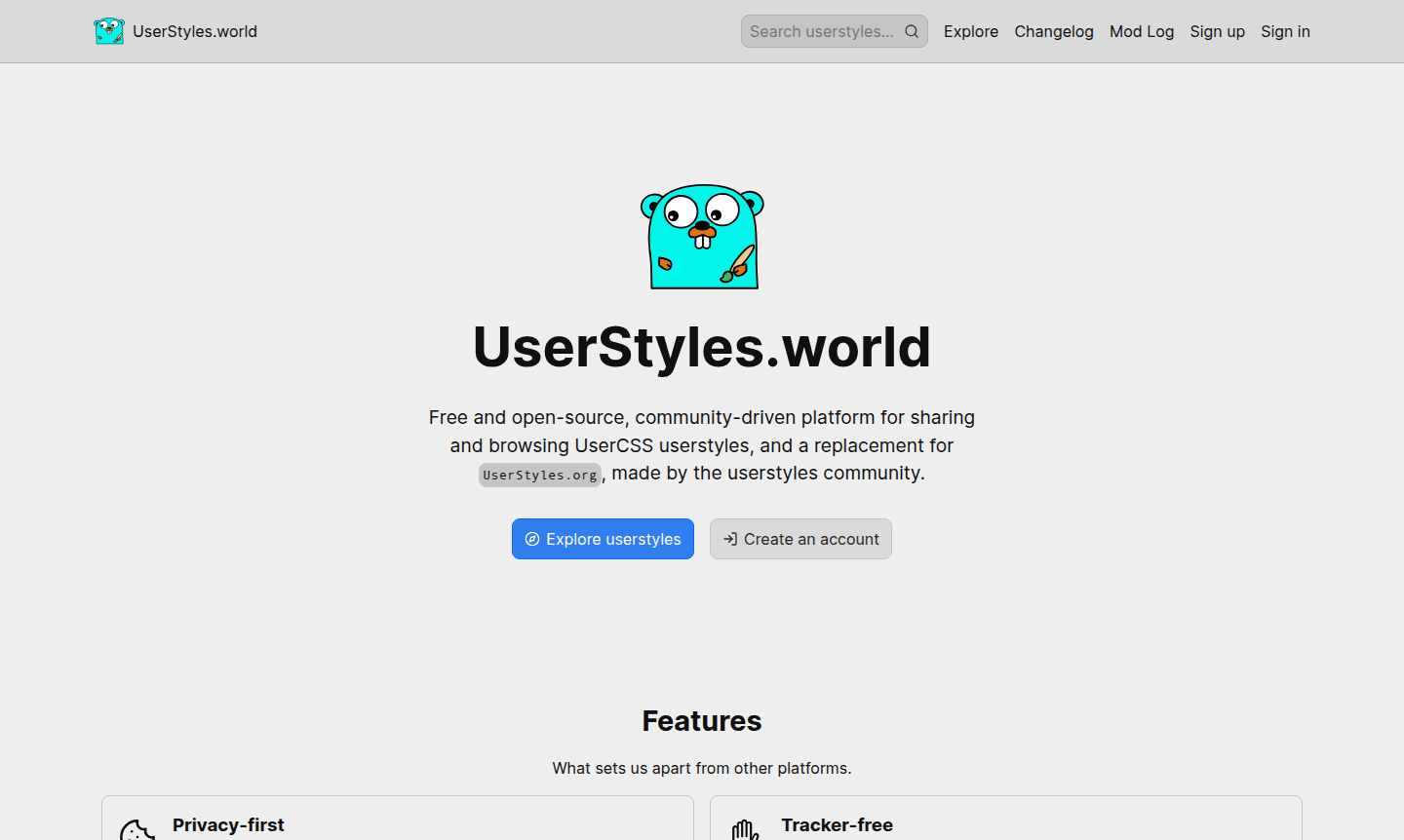
Task: Select the Privacy-first card title
Action: (x=228, y=824)
